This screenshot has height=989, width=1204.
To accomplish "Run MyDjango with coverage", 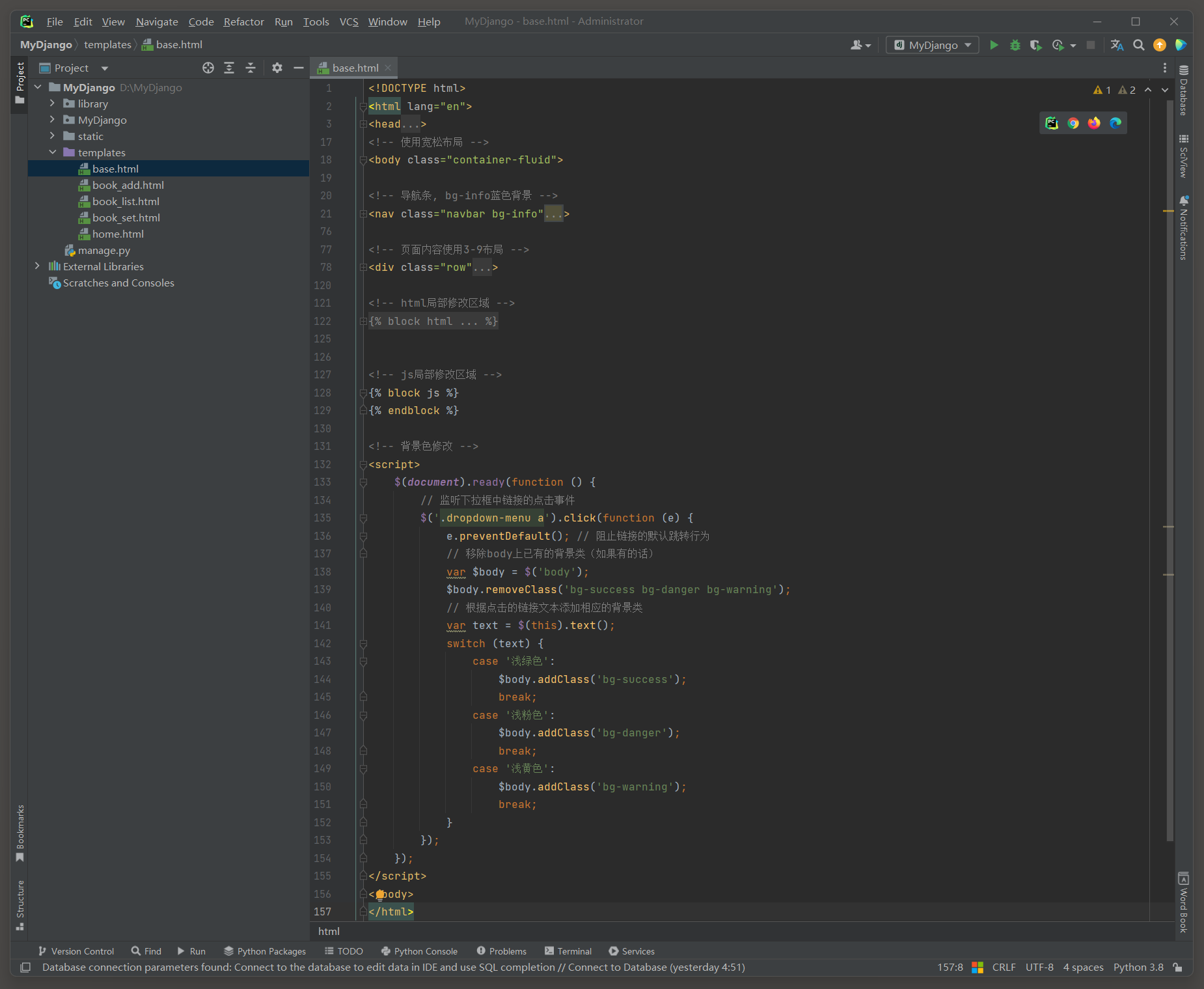I will 1035,45.
